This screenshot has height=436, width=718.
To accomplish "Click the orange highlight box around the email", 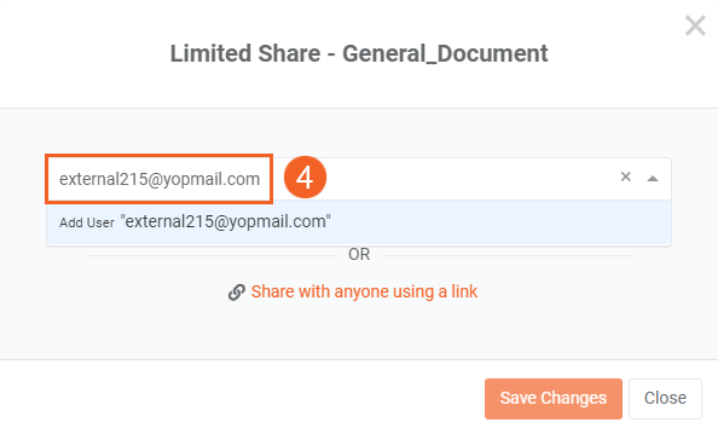I will coord(159,179).
